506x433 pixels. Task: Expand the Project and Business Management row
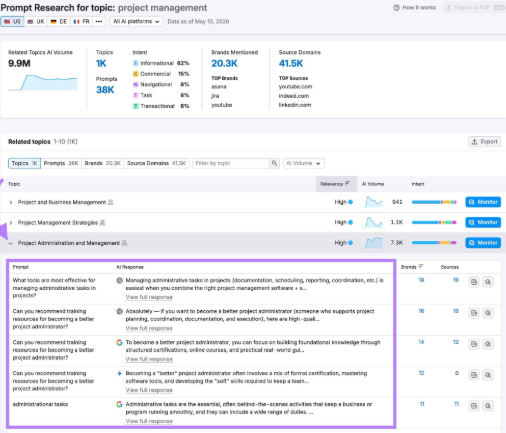(11, 202)
